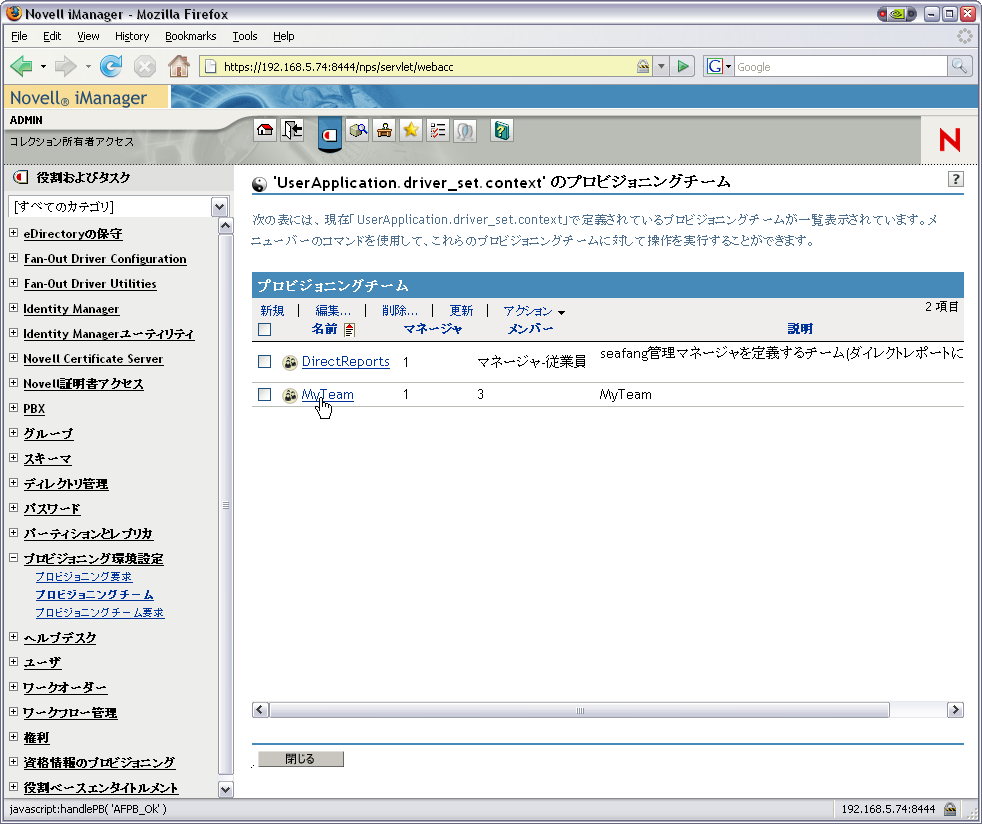Click the horizontal scrollbar thumb of the table
The width and height of the screenshot is (982, 824).
coord(580,710)
